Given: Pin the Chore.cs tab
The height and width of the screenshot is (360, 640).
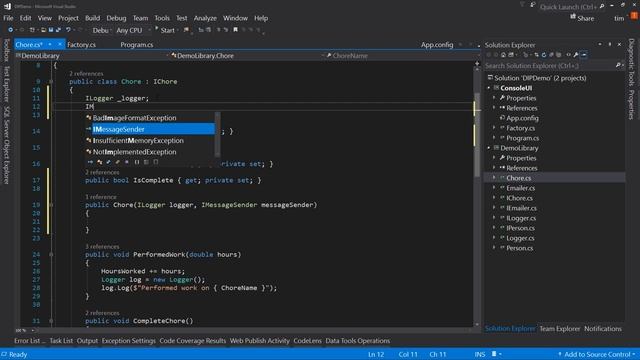Looking at the screenshot, I should click(50, 44).
